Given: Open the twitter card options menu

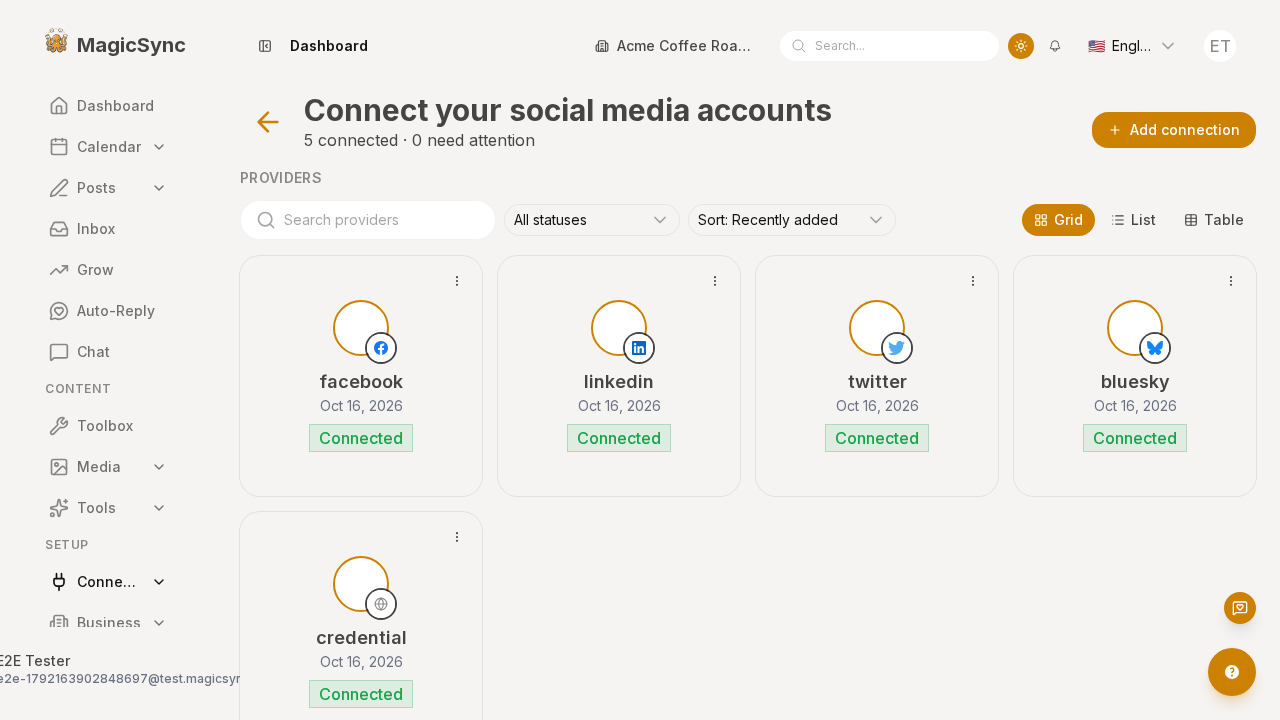Looking at the screenshot, I should coord(973,281).
